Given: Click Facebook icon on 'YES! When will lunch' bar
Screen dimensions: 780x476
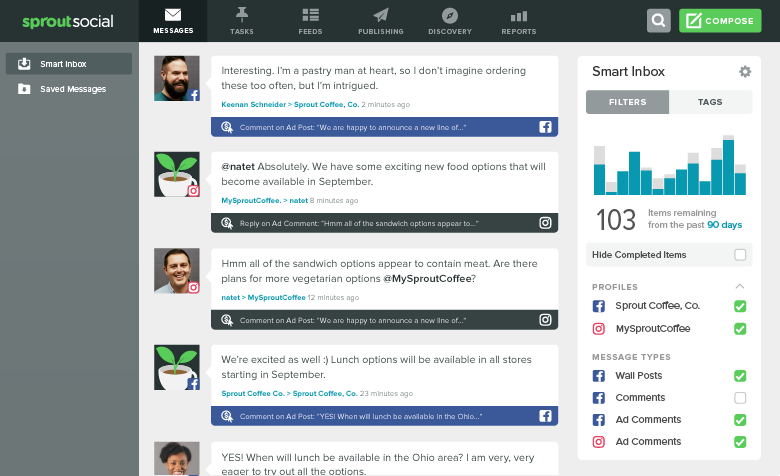Looking at the screenshot, I should [x=545, y=416].
